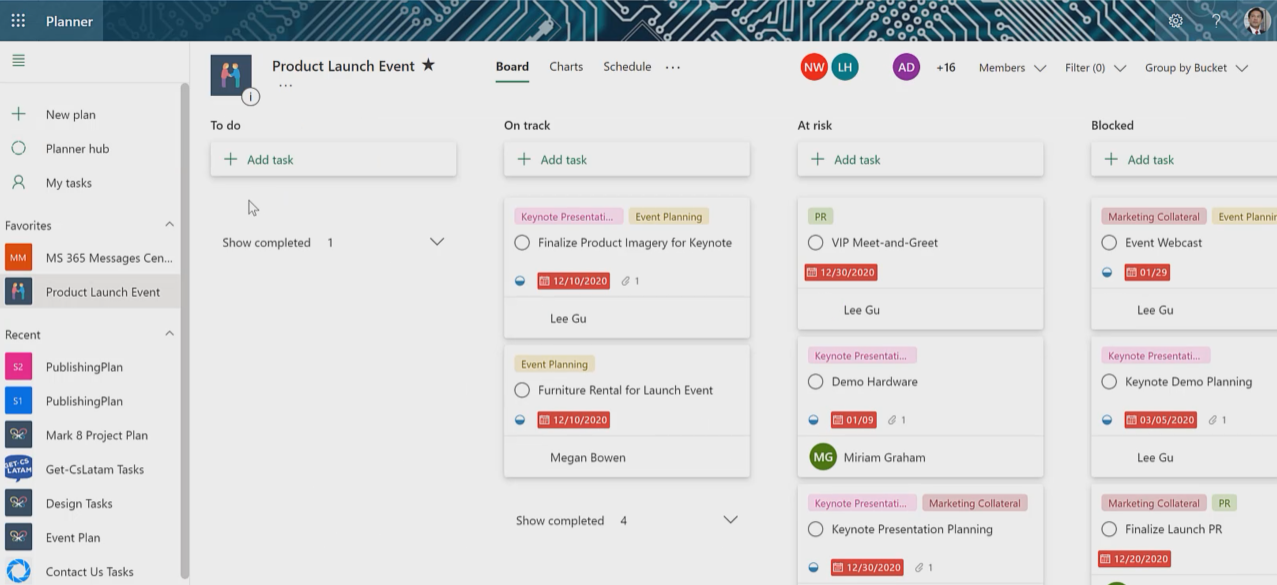Switch to the Schedule tab
Viewport: 1277px width, 585px height.
pos(627,67)
